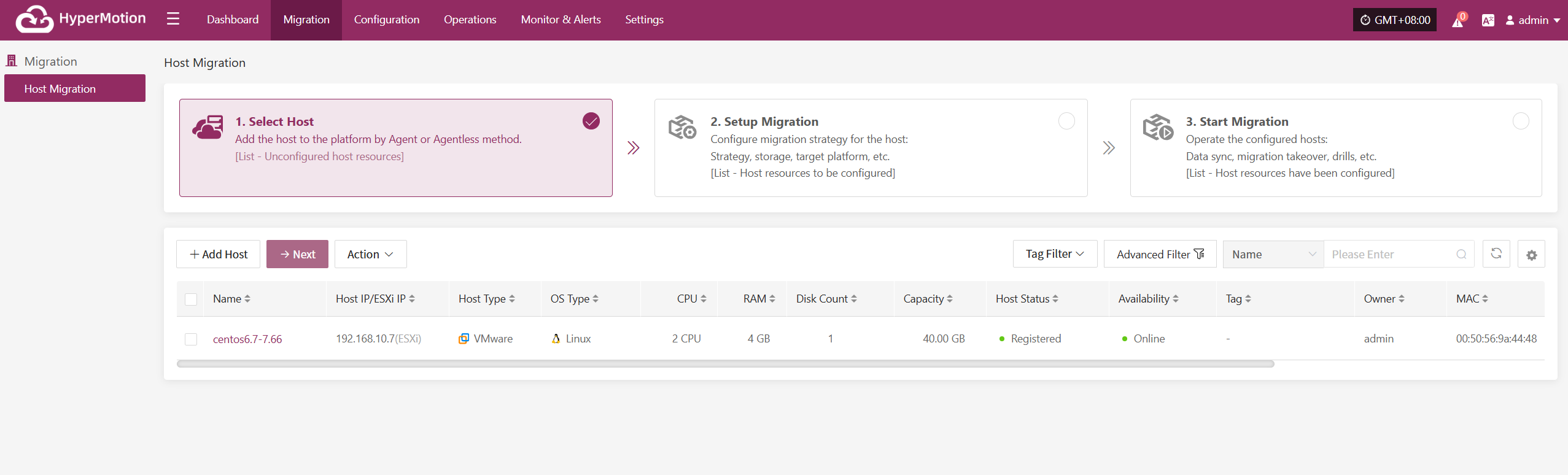Screen dimensions: 1568x475
Task: Click the Setup Migration cube gear icon
Action: pyautogui.click(x=682, y=127)
